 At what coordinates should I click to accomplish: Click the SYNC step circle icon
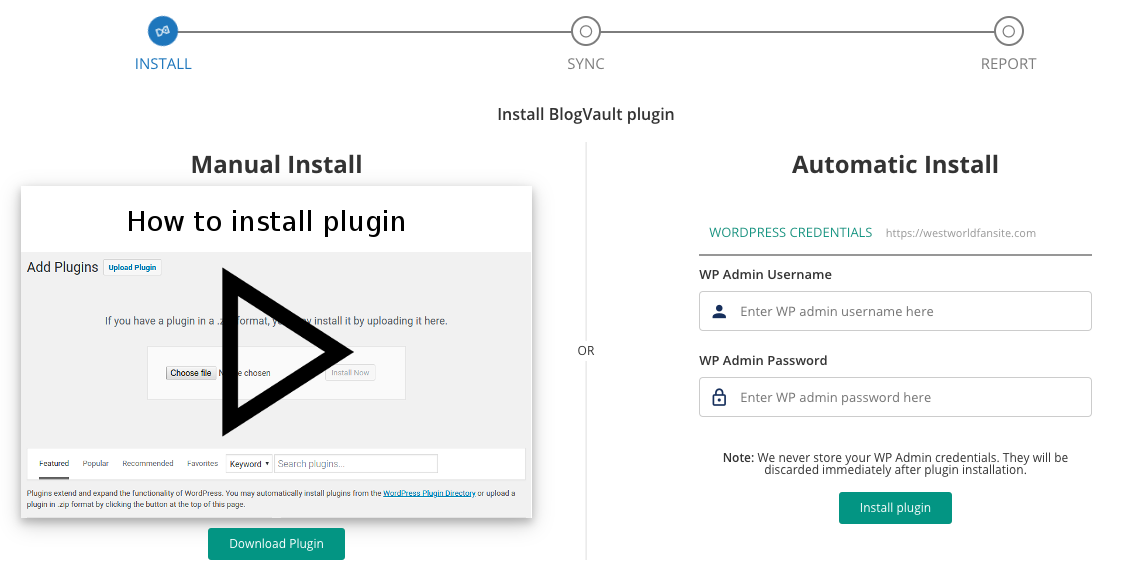[x=586, y=32]
